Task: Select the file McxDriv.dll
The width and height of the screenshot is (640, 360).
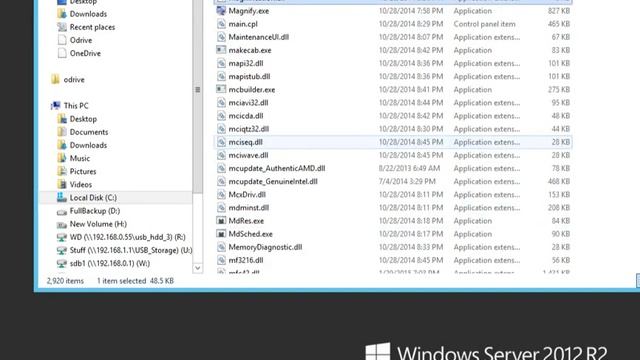Action: (x=247, y=195)
